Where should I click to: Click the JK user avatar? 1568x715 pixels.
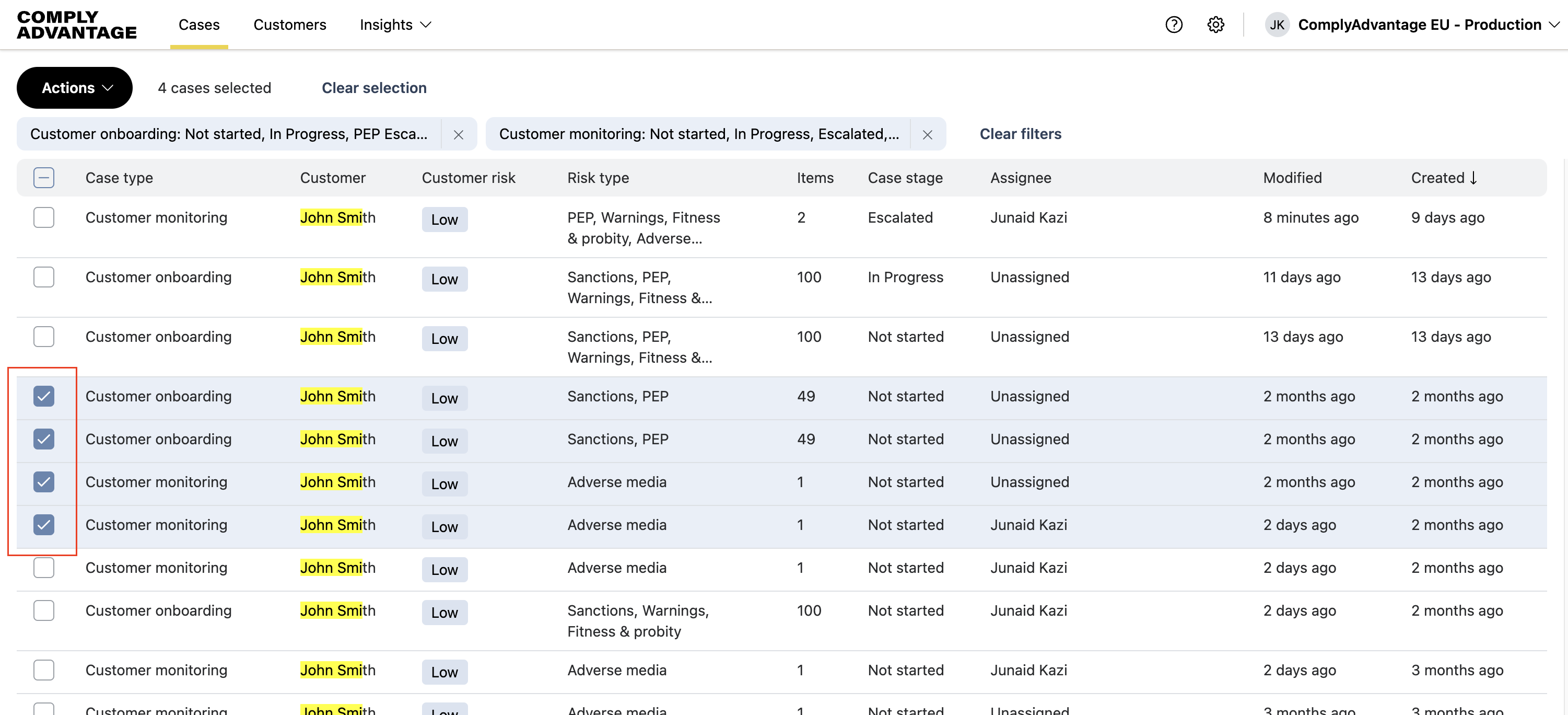(x=1277, y=25)
